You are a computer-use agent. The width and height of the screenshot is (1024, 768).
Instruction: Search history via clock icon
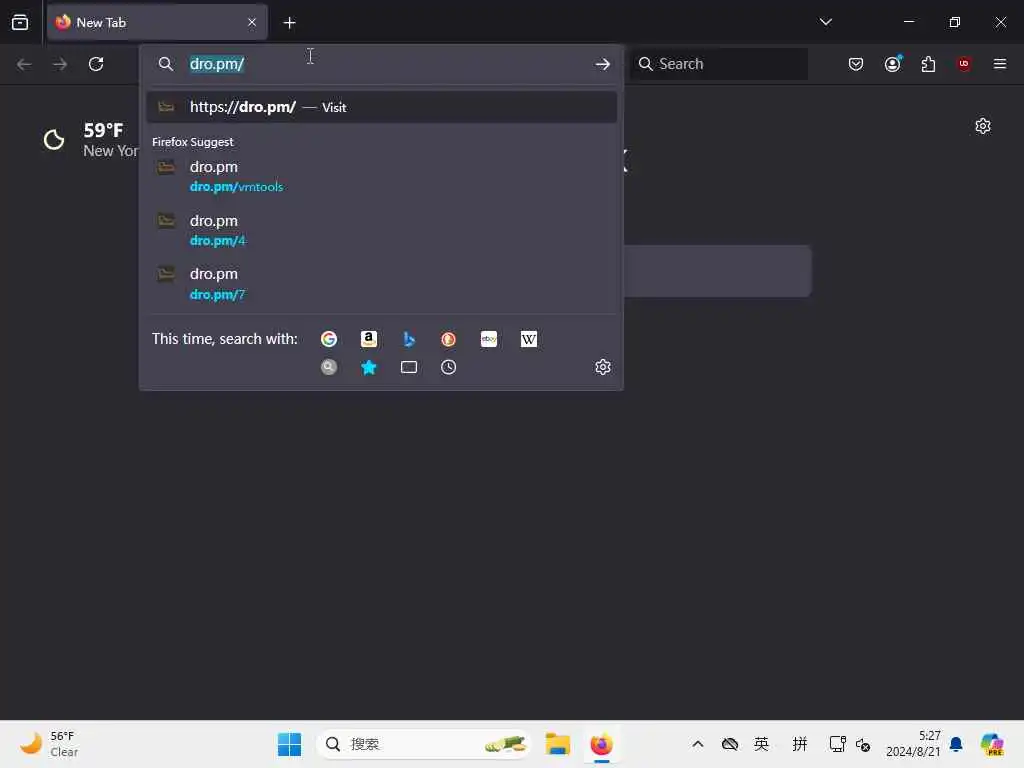tap(449, 367)
